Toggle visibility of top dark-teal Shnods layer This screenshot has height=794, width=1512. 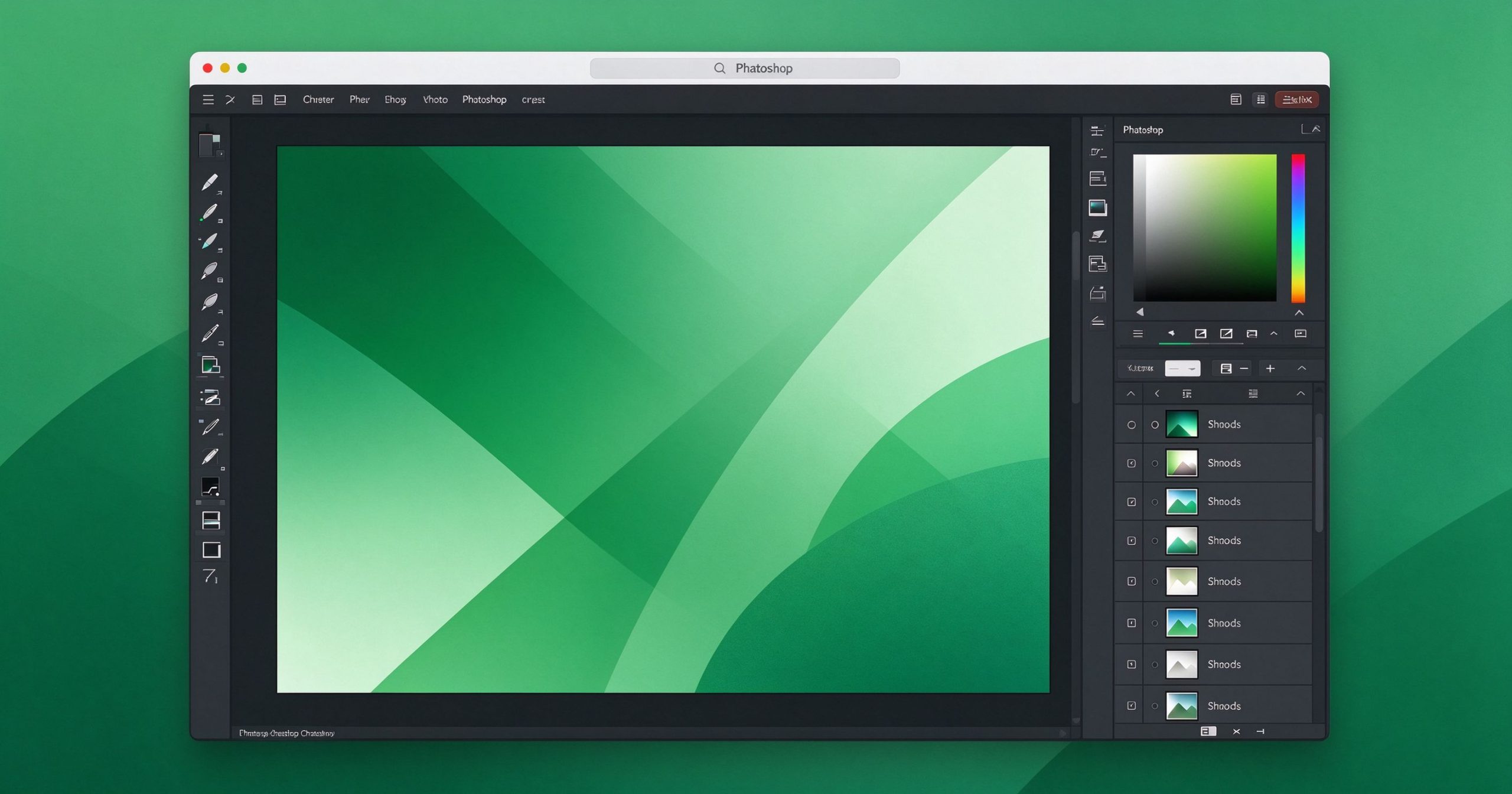(x=1131, y=425)
